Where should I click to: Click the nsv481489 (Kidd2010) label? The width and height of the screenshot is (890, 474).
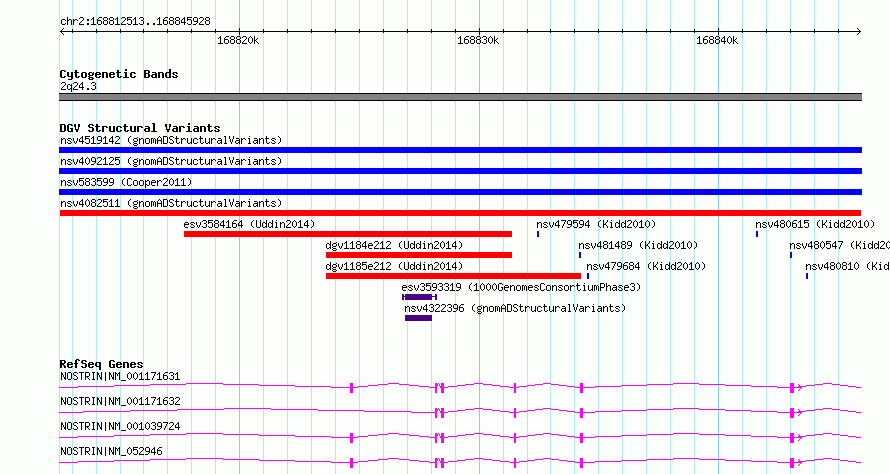(x=638, y=245)
